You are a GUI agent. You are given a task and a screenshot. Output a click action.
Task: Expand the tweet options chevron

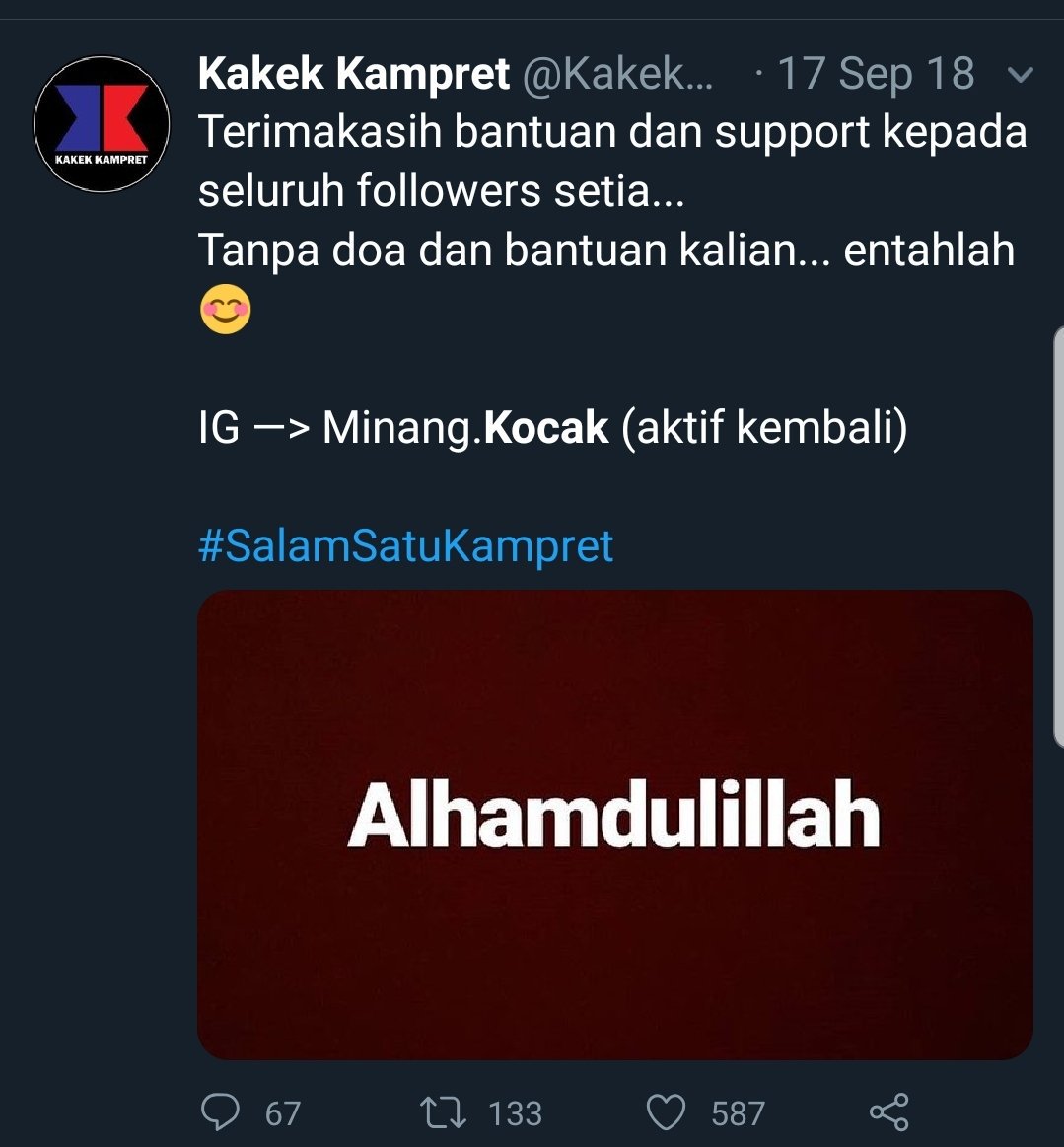click(x=1021, y=75)
